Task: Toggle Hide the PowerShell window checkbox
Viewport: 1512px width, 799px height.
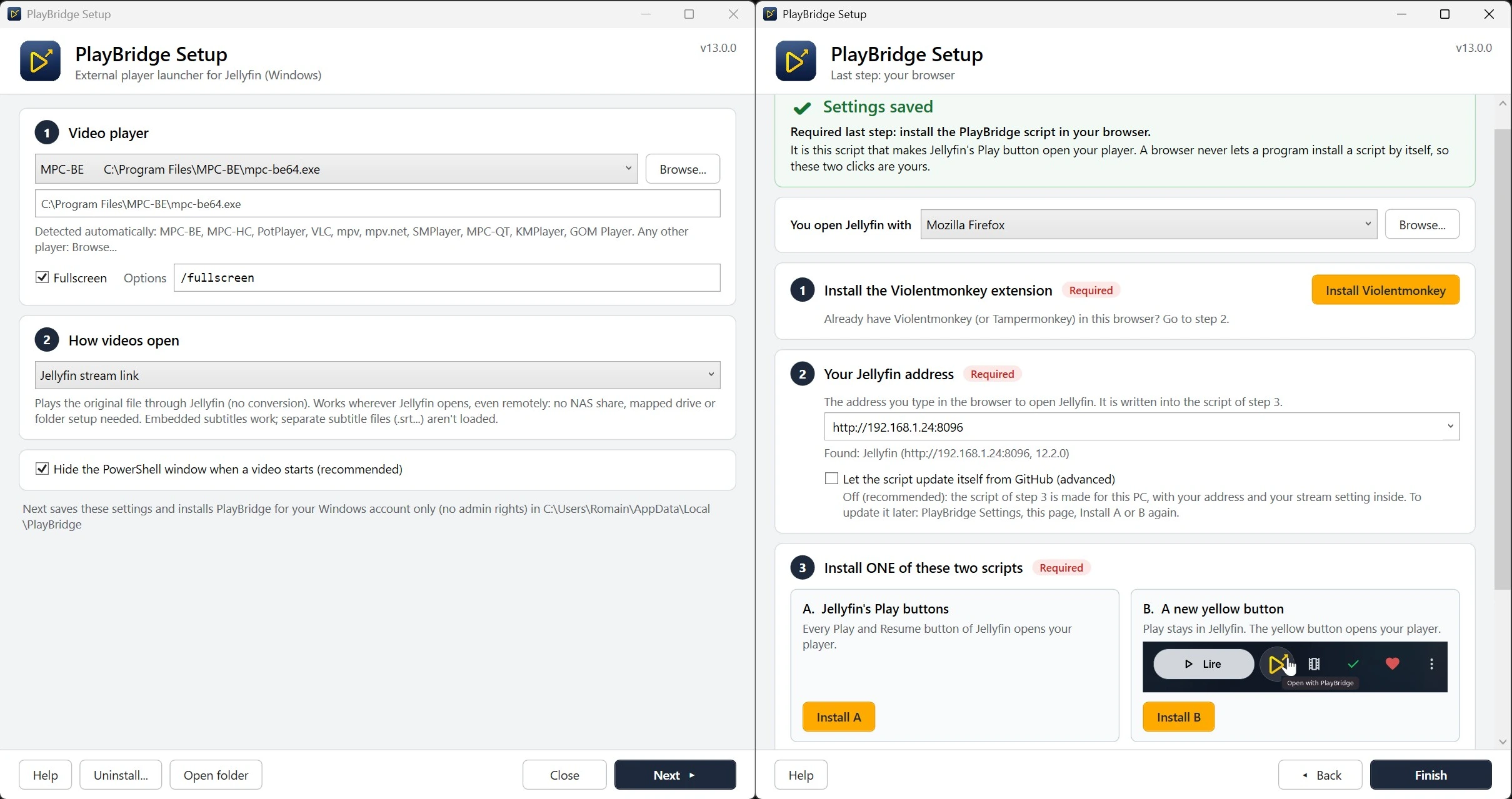Action: point(42,469)
